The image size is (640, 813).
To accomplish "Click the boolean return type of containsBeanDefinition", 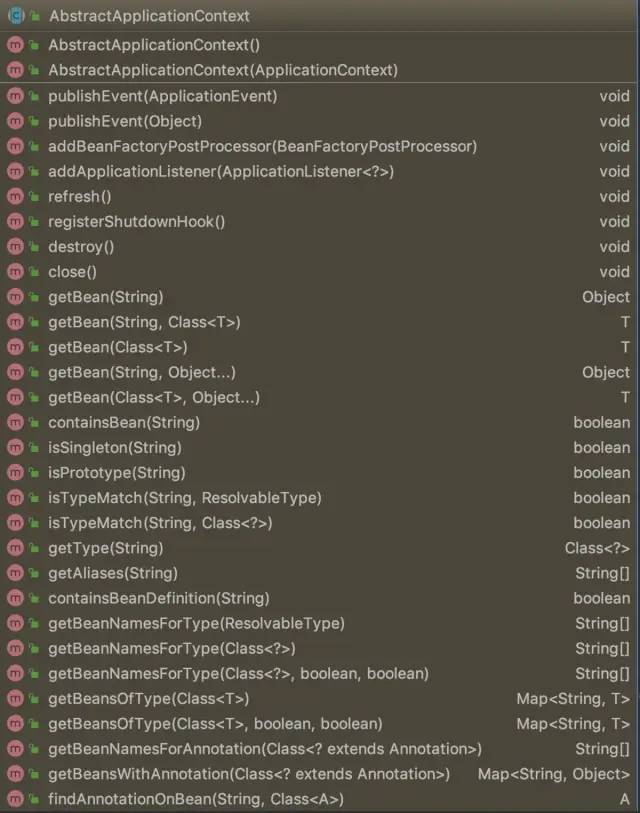I will pos(601,598).
